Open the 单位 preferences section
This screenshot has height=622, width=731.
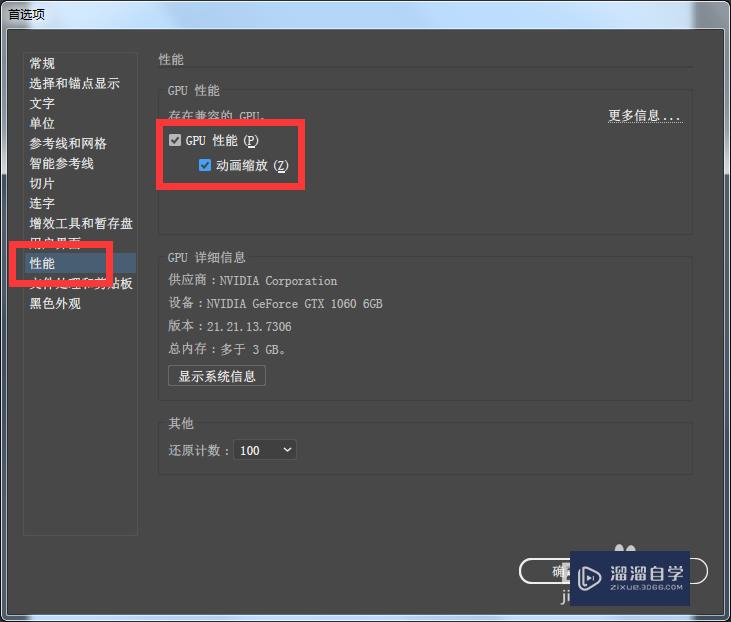42,123
